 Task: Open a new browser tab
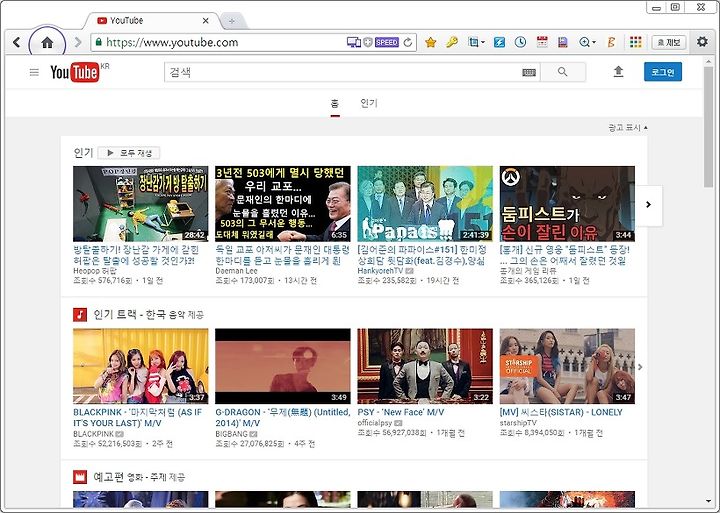[x=233, y=21]
